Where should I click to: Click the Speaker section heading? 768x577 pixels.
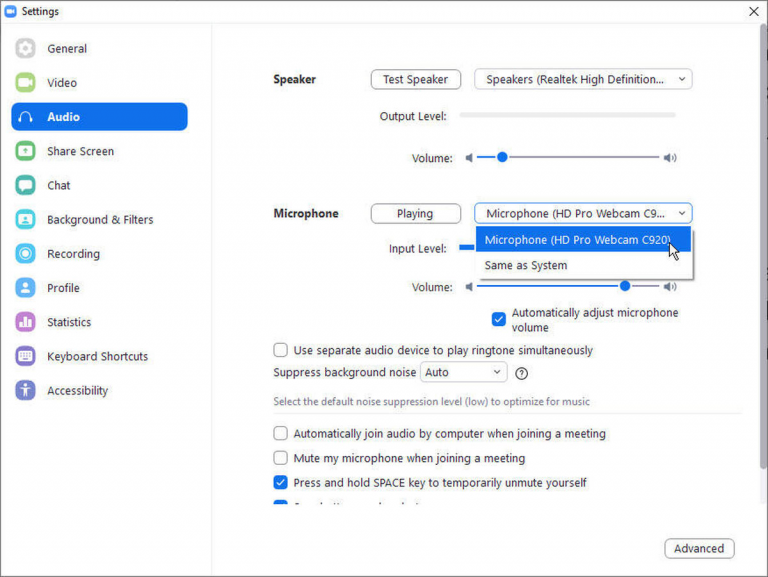pos(294,79)
